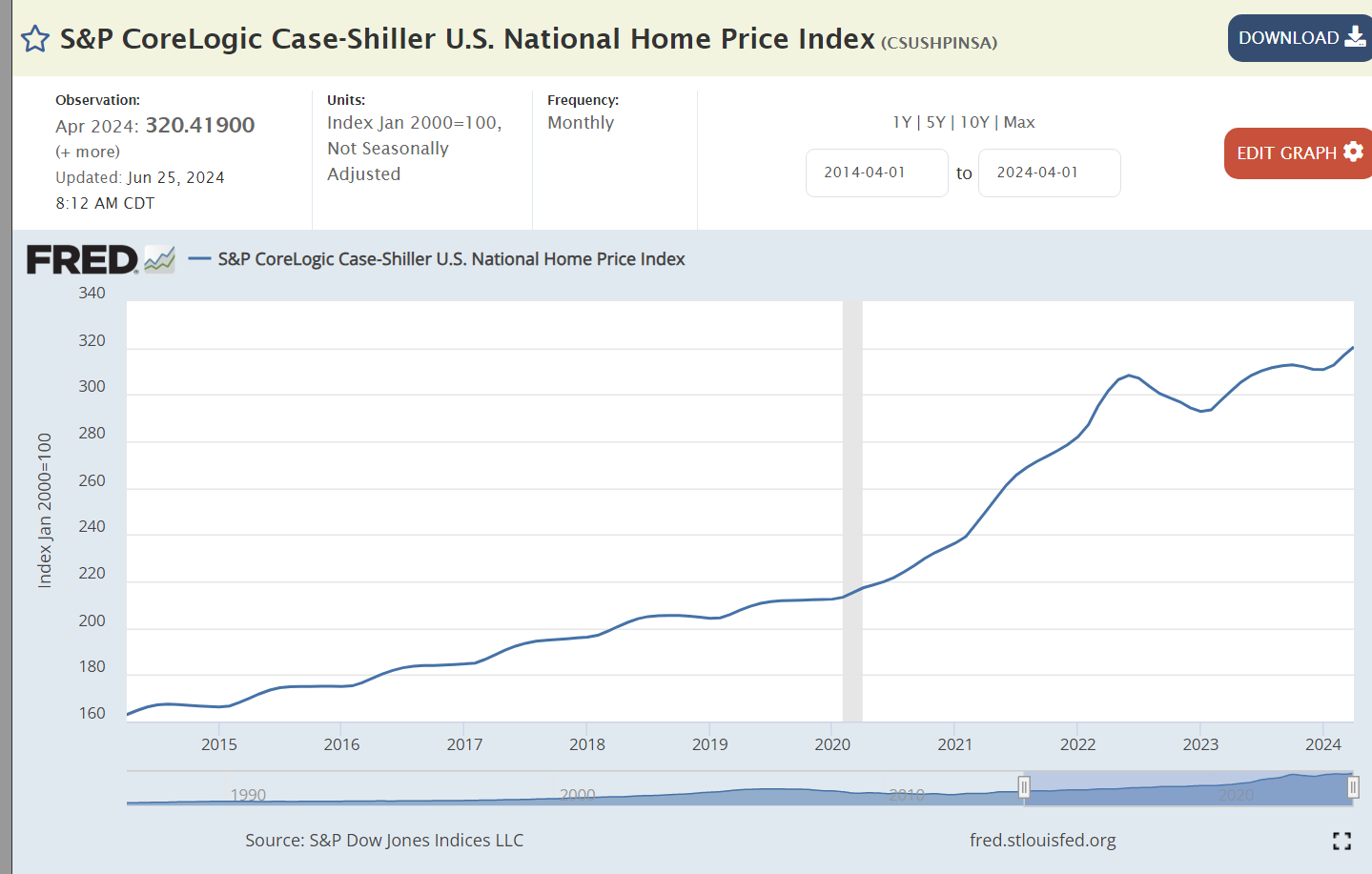Click the right range slider handle
The image size is (1372, 874).
coord(1352,787)
